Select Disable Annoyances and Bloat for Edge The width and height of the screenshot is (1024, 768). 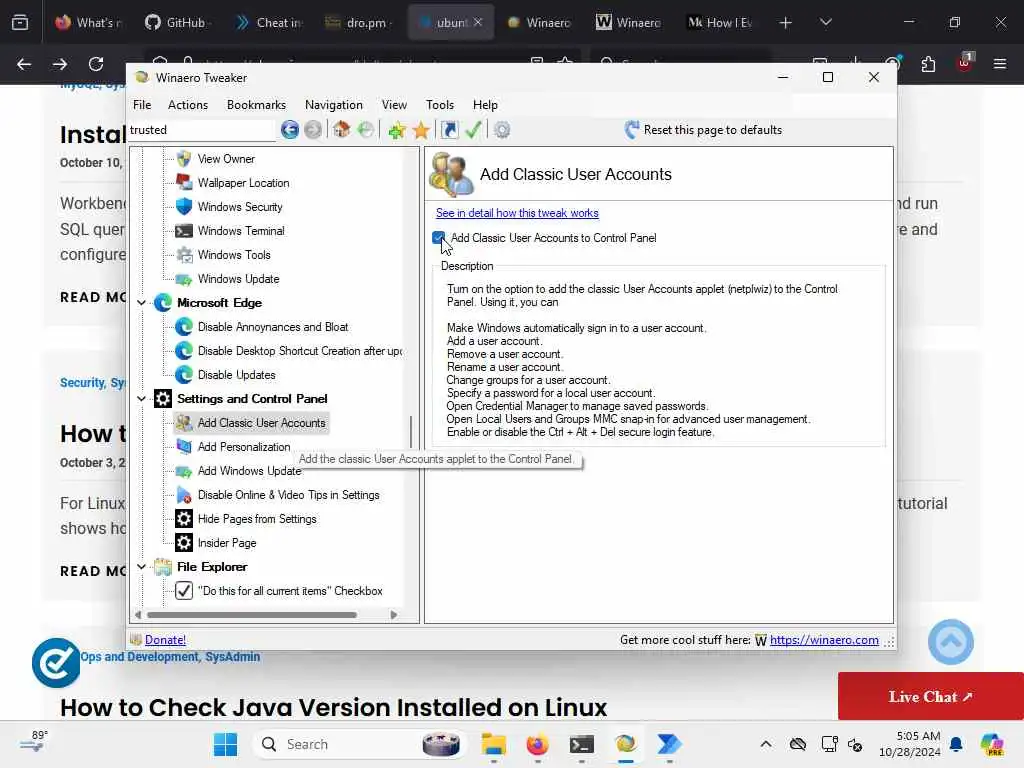point(273,327)
